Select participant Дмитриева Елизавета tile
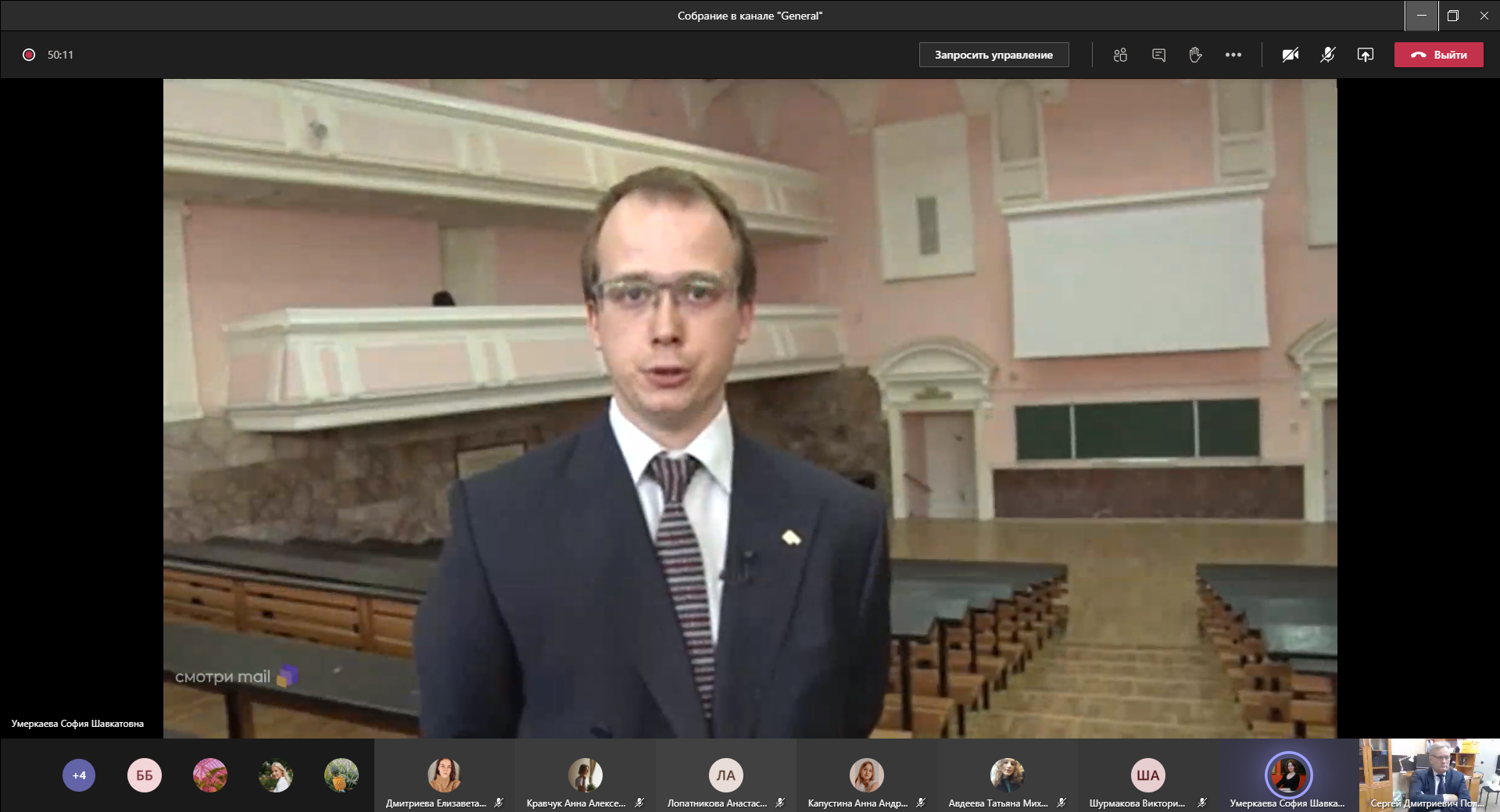This screenshot has width=1500, height=812. pos(444,776)
